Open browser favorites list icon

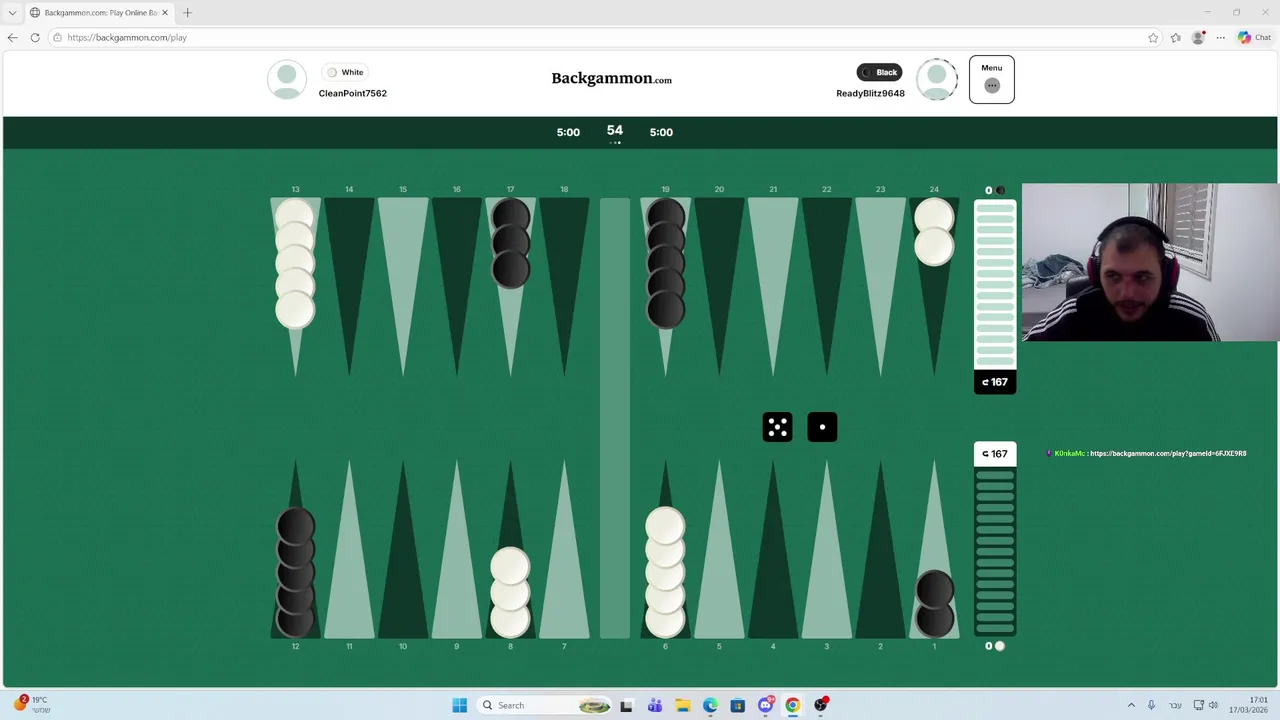[x=1176, y=37]
